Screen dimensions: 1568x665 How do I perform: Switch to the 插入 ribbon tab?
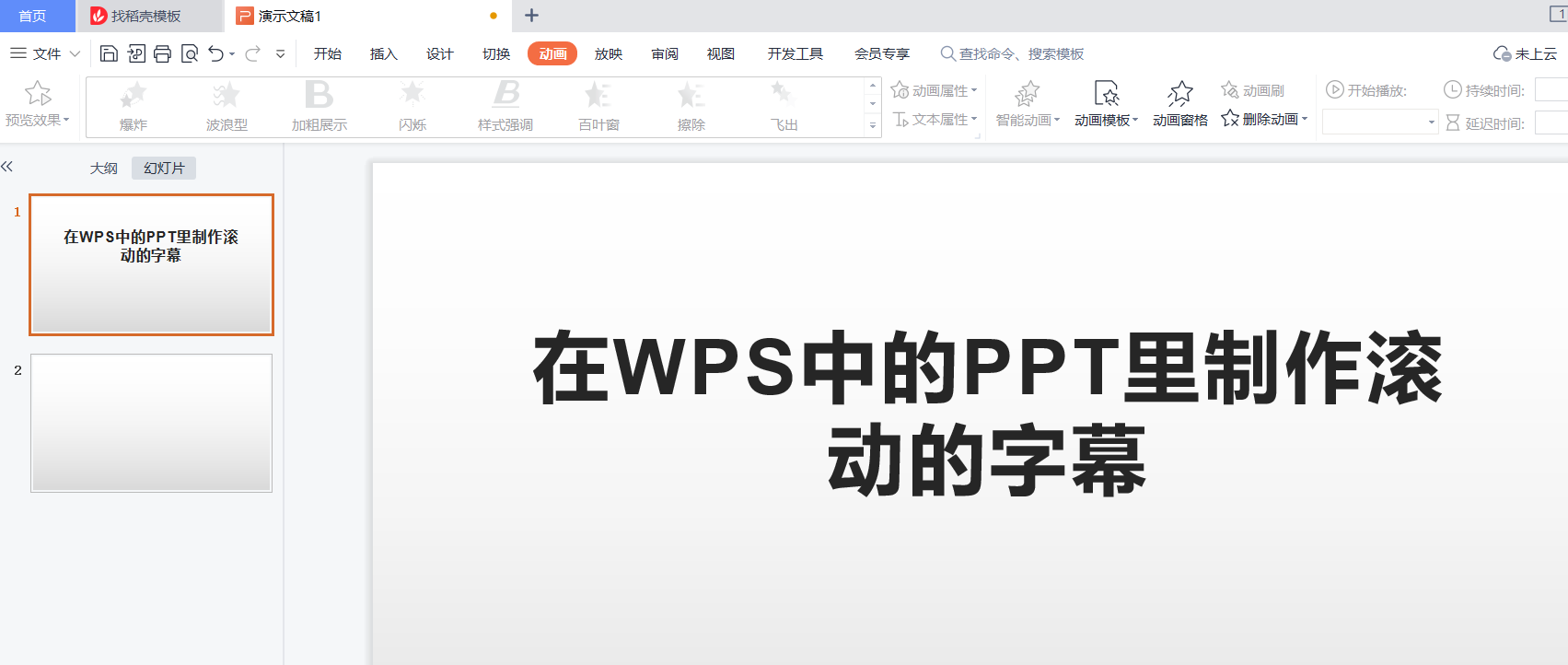pyautogui.click(x=383, y=54)
